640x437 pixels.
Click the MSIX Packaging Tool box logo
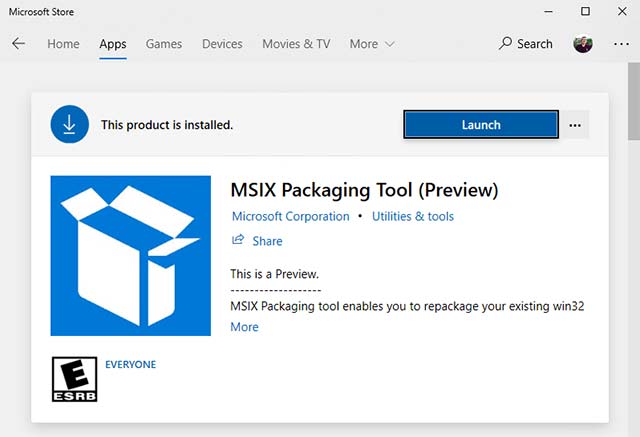(x=130, y=256)
